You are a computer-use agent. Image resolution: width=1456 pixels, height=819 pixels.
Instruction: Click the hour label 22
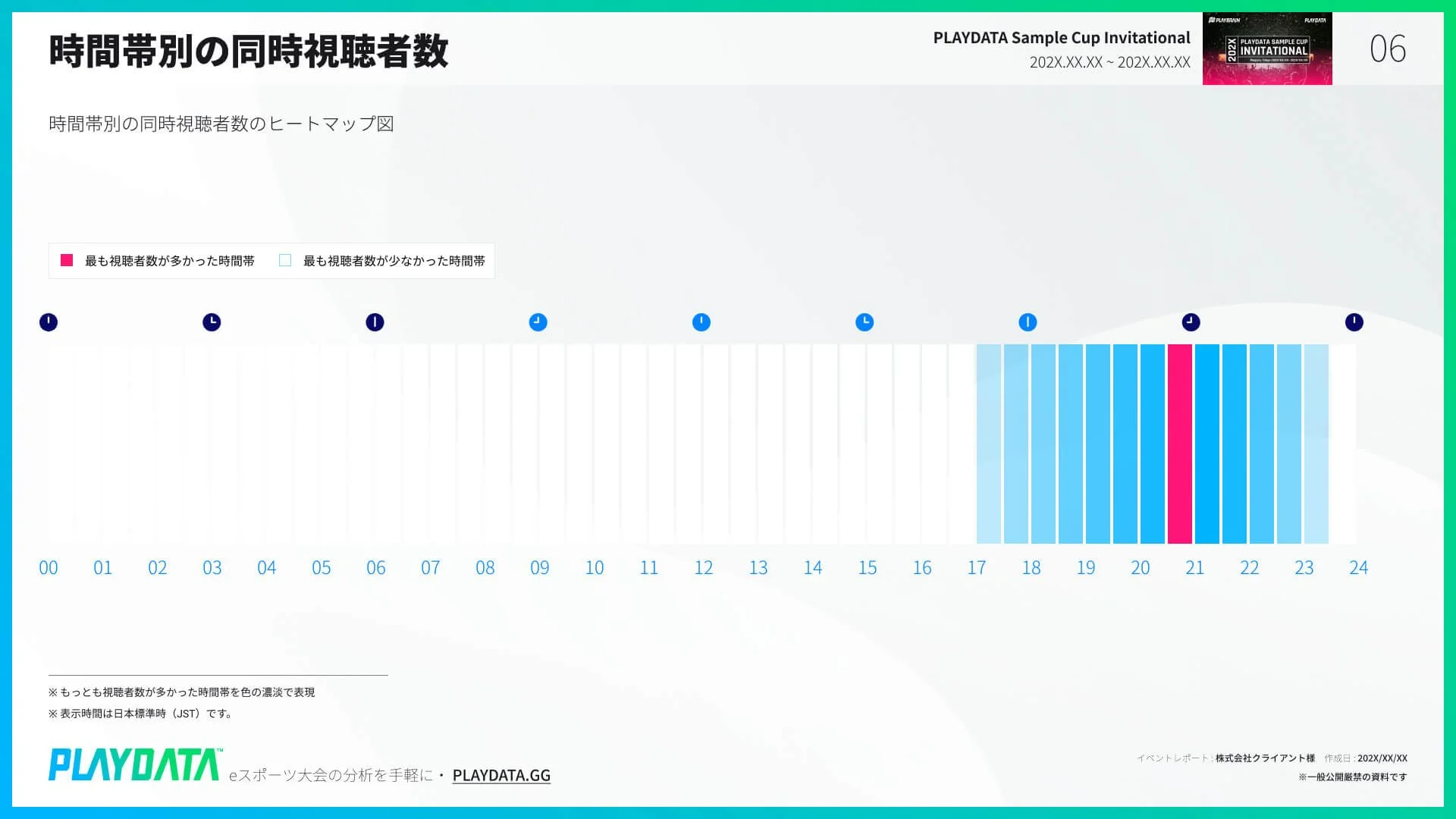[1250, 568]
